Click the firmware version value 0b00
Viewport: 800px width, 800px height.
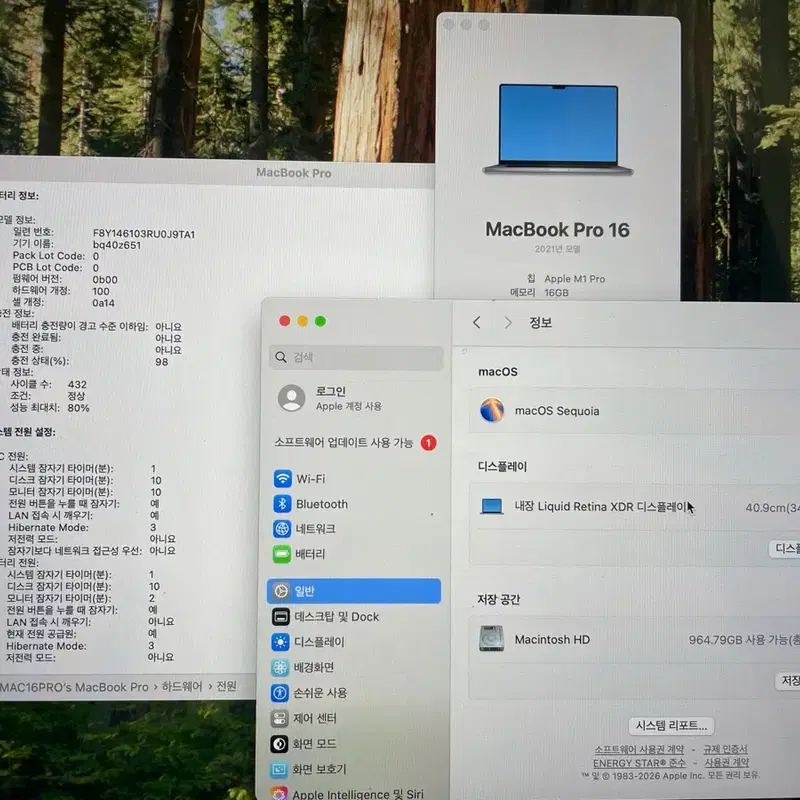click(105, 280)
